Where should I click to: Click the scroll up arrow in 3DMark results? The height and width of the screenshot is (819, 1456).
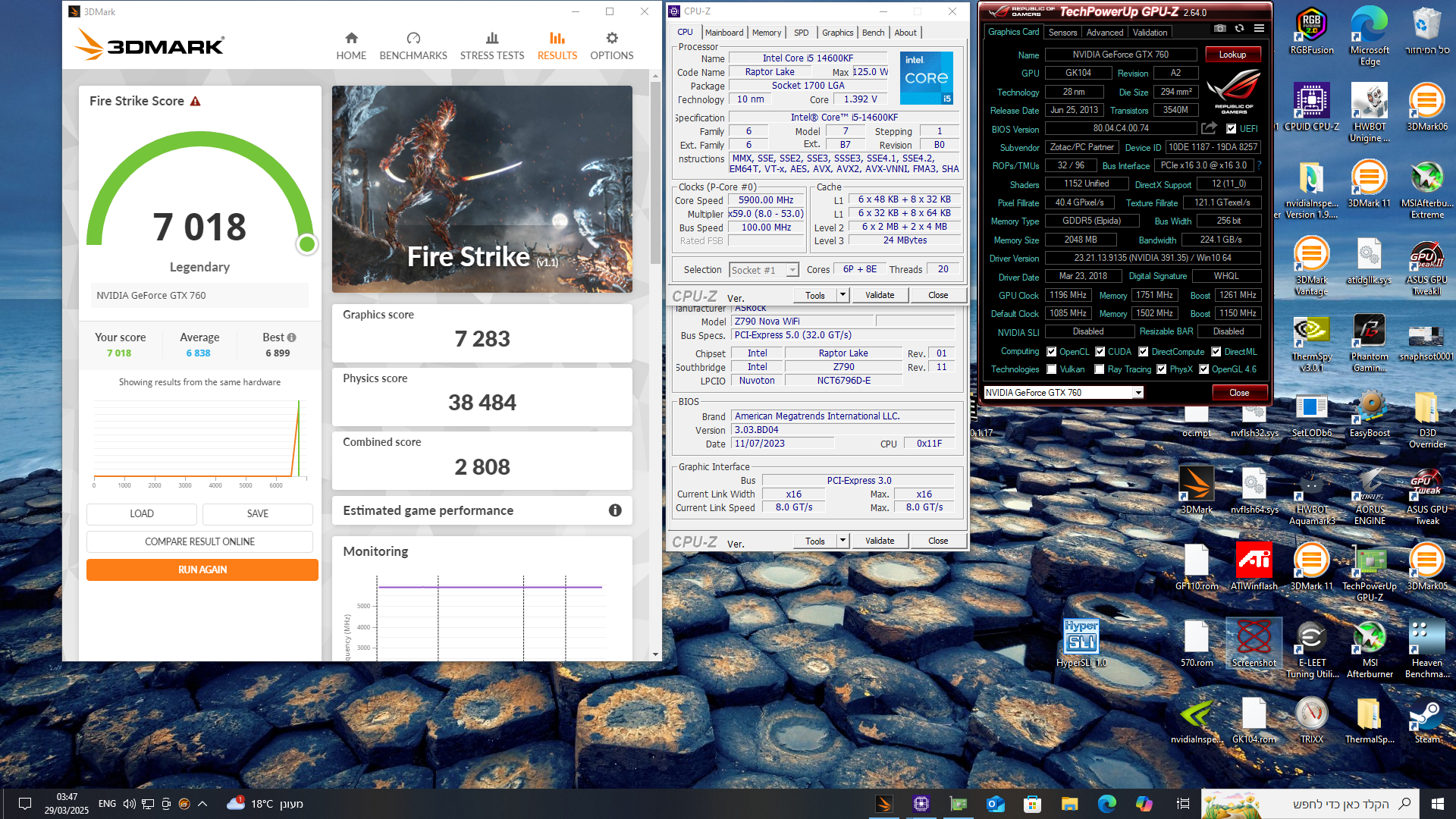tap(655, 76)
